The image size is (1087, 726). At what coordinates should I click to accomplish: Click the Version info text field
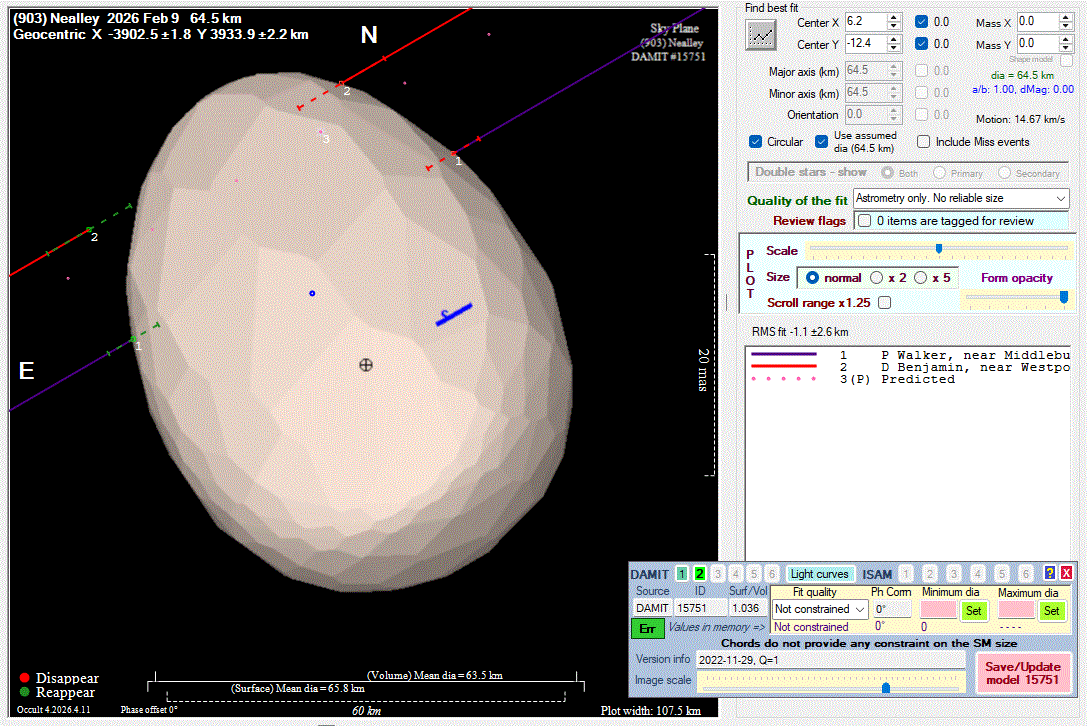click(x=830, y=660)
